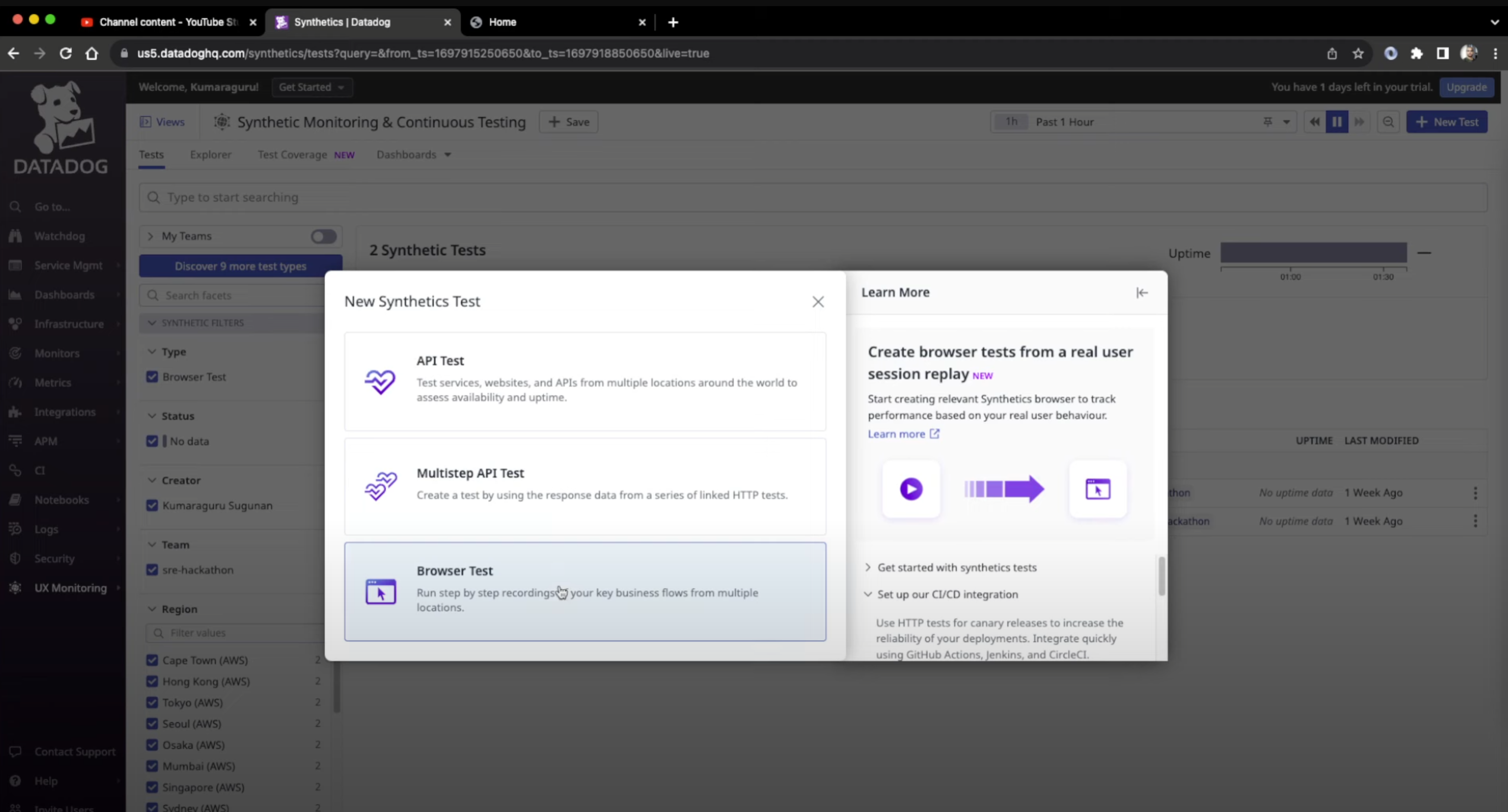
Task: Open the Get Started dropdown
Action: click(312, 87)
